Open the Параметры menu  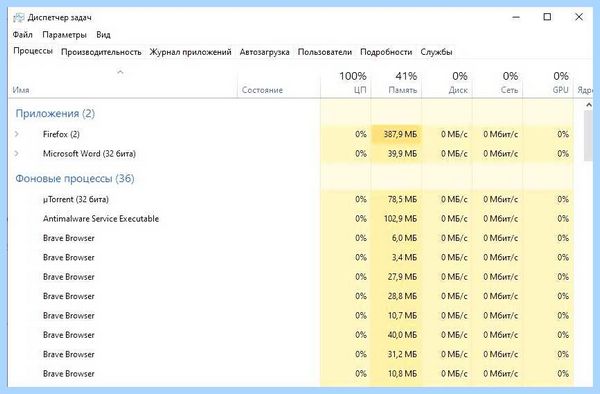[x=64, y=35]
